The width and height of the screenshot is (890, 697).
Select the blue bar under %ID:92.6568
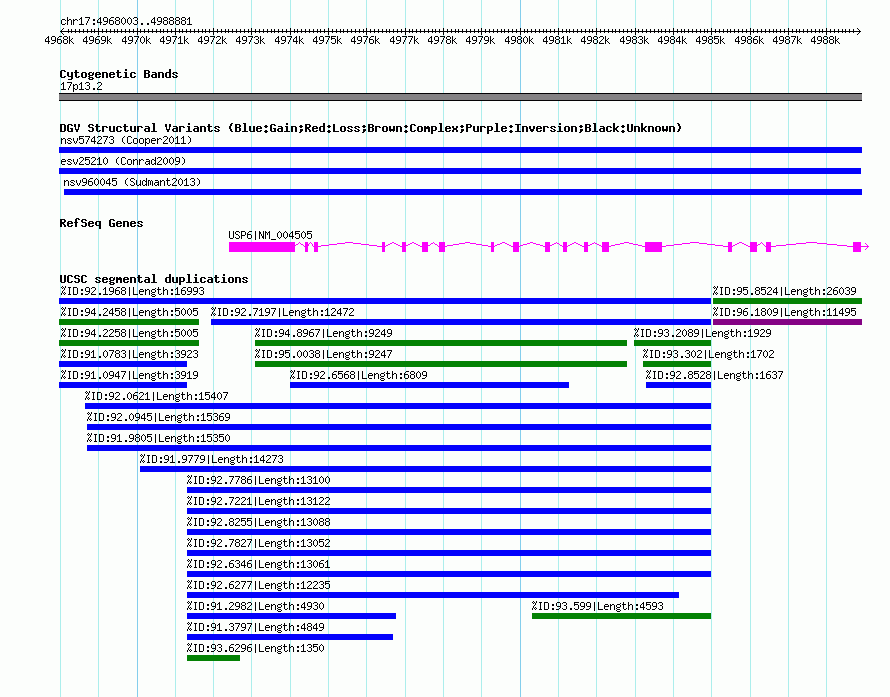(x=429, y=385)
